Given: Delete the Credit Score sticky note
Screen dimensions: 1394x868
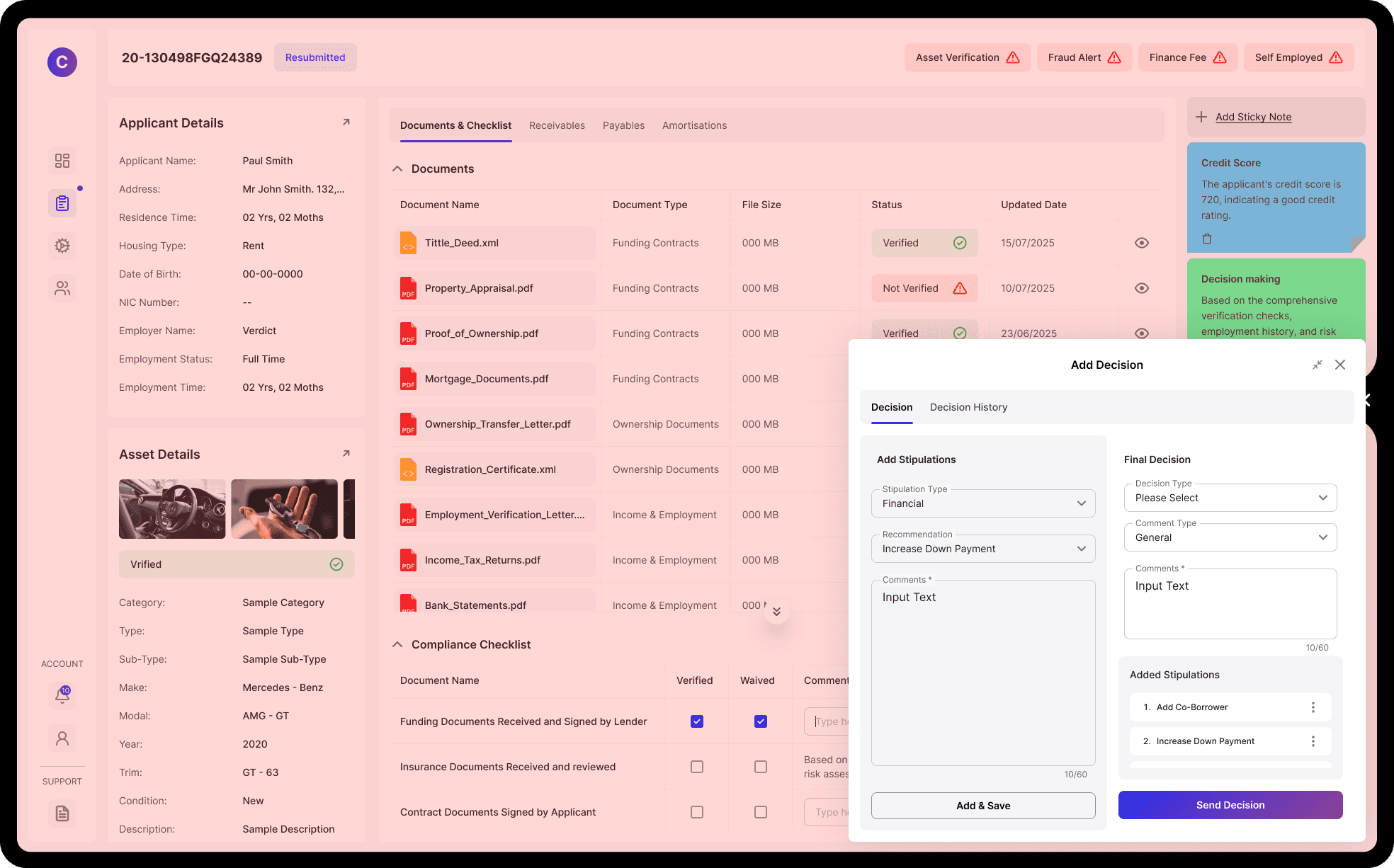Looking at the screenshot, I should [x=1207, y=239].
